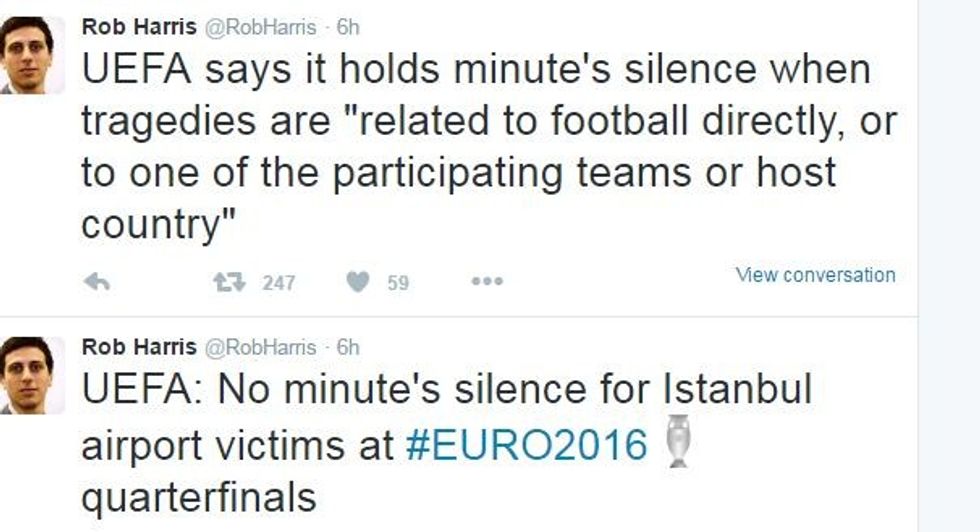Click Rob Harris avatar on second tweet

tap(26, 375)
